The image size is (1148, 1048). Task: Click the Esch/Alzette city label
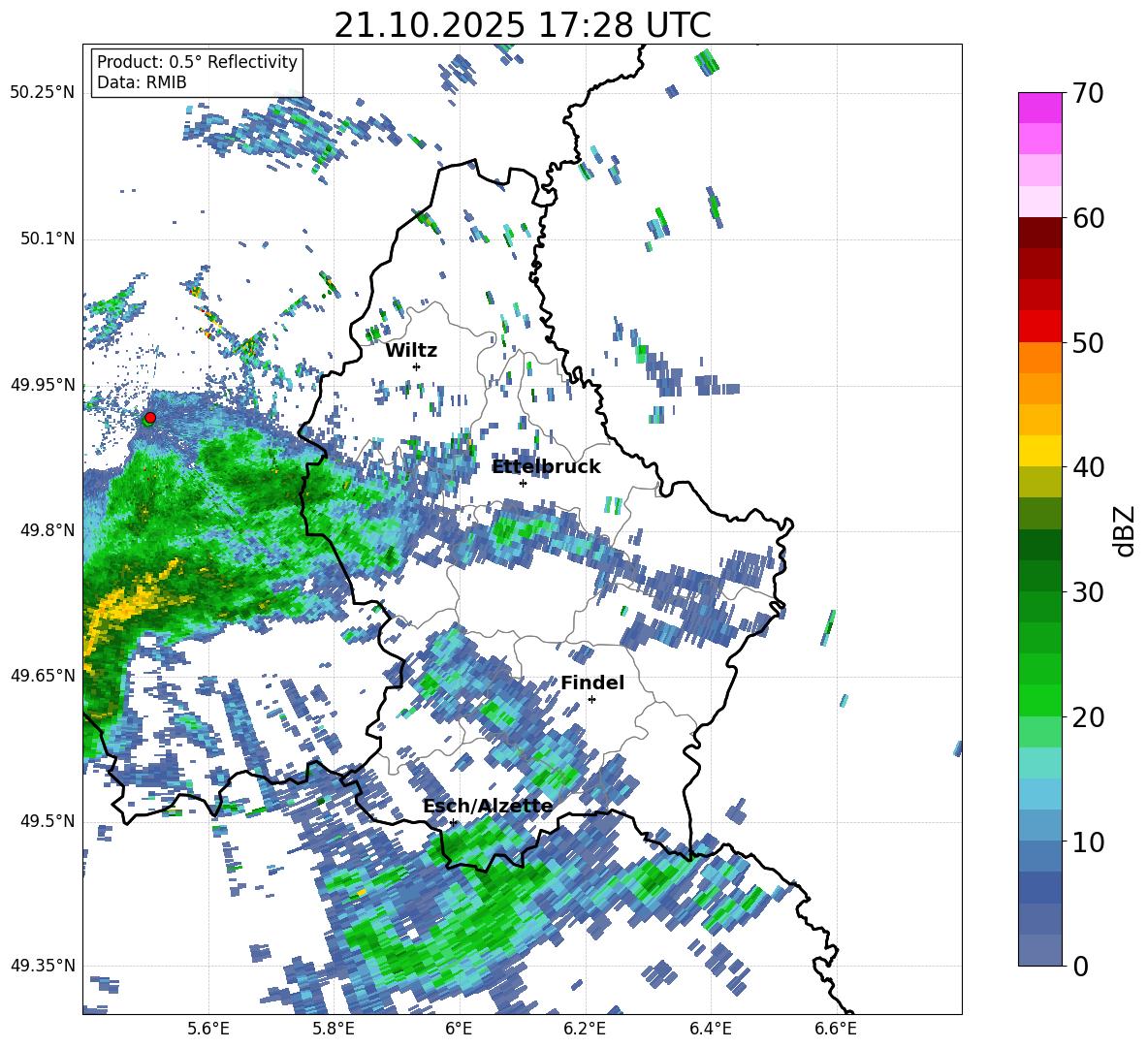click(x=488, y=807)
